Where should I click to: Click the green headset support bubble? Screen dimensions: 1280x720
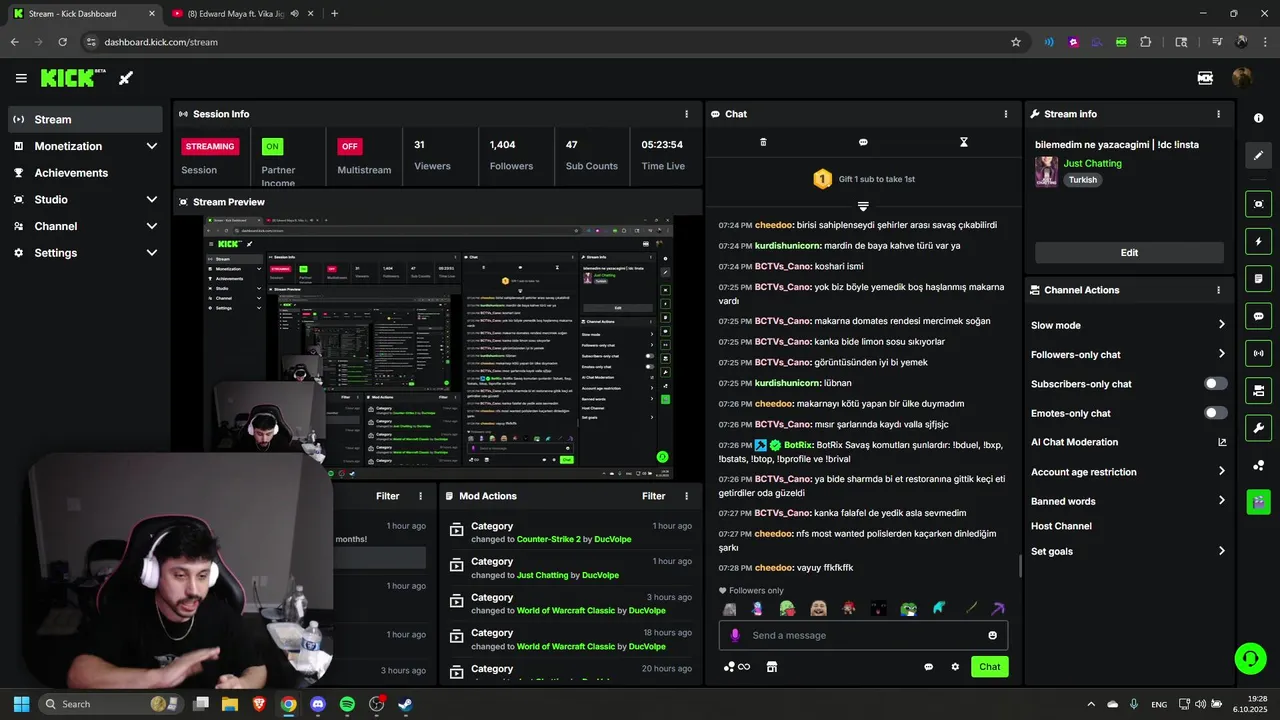[x=1250, y=658]
